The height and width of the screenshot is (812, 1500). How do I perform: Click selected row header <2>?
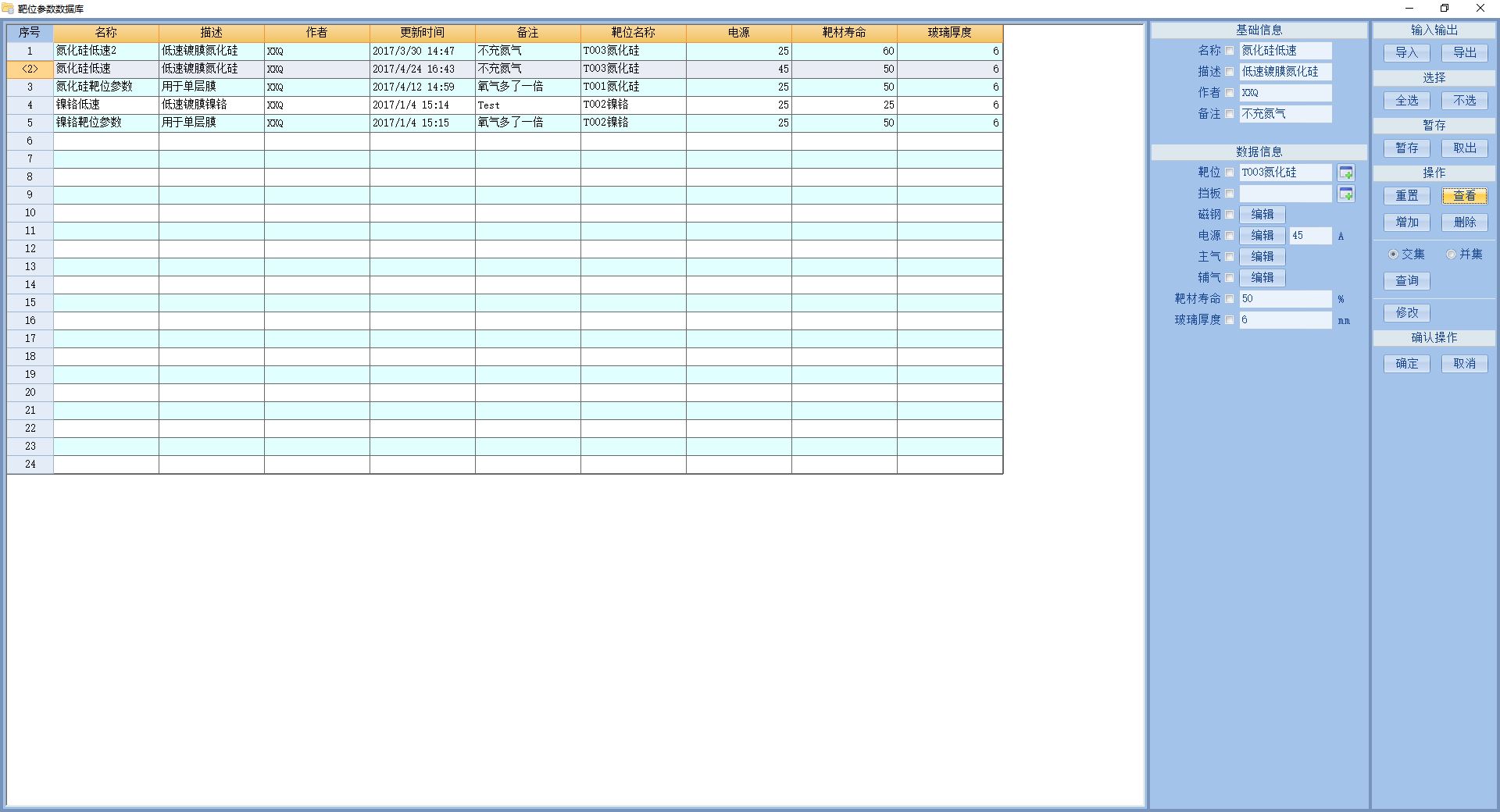(30, 69)
